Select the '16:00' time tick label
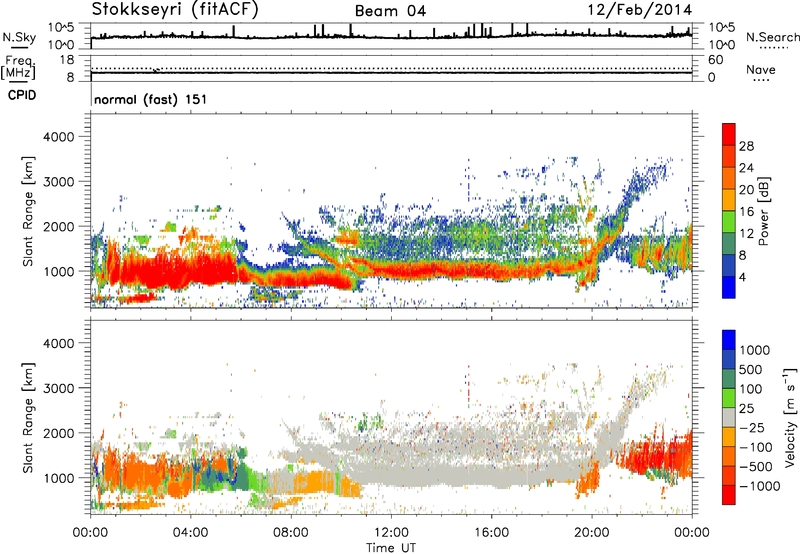The image size is (800, 554). (x=491, y=533)
